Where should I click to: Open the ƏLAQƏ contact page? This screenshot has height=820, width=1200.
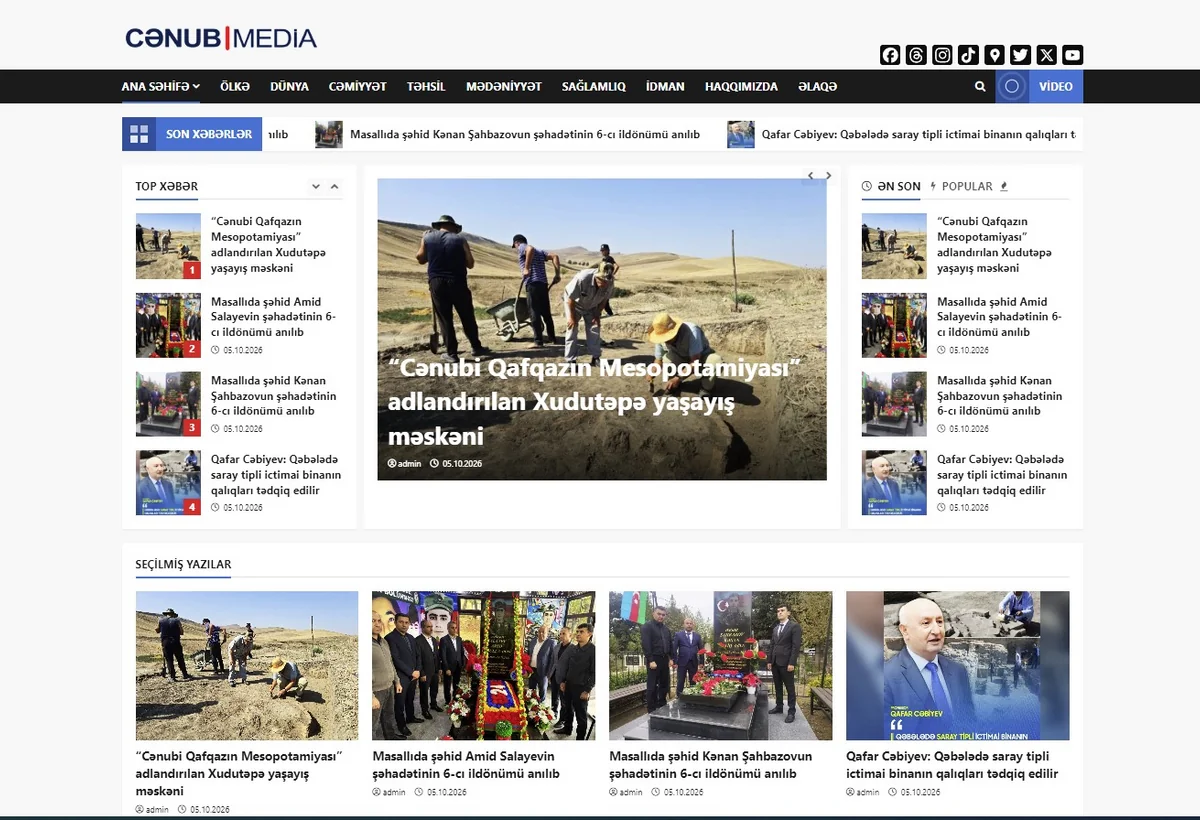[x=818, y=87]
